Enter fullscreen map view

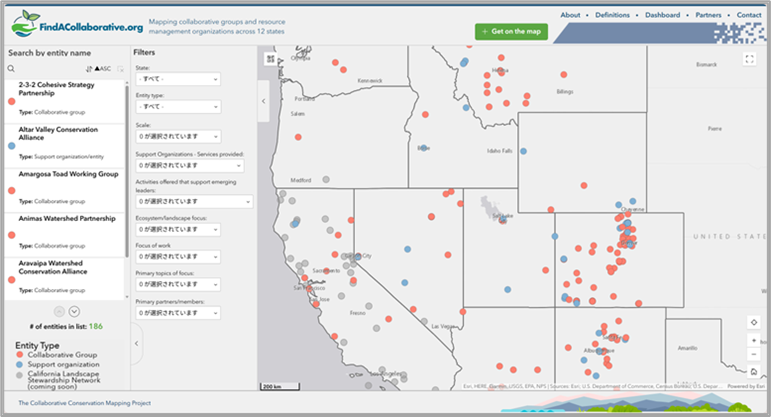pyautogui.click(x=750, y=60)
